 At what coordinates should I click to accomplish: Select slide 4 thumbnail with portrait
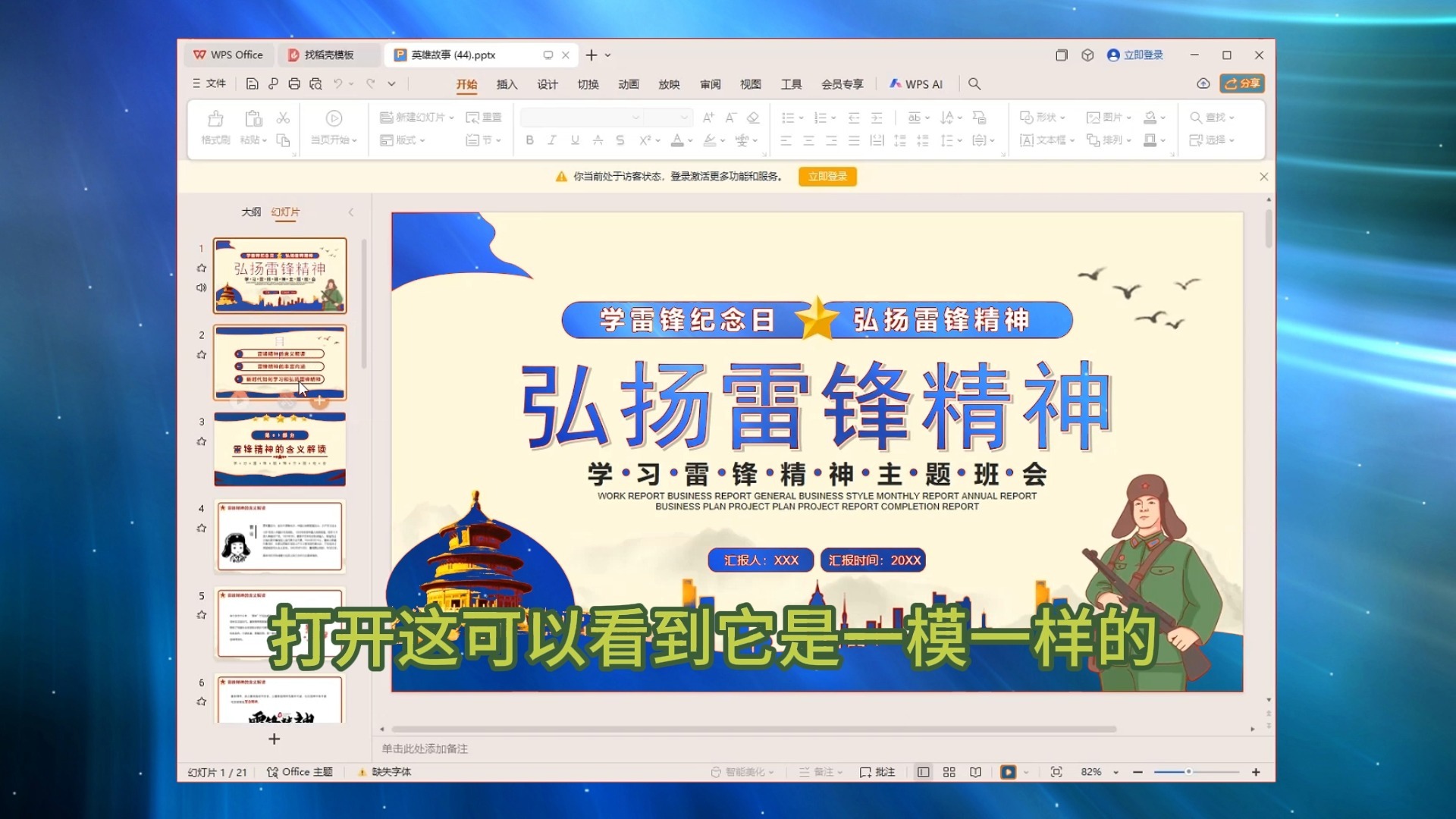280,536
